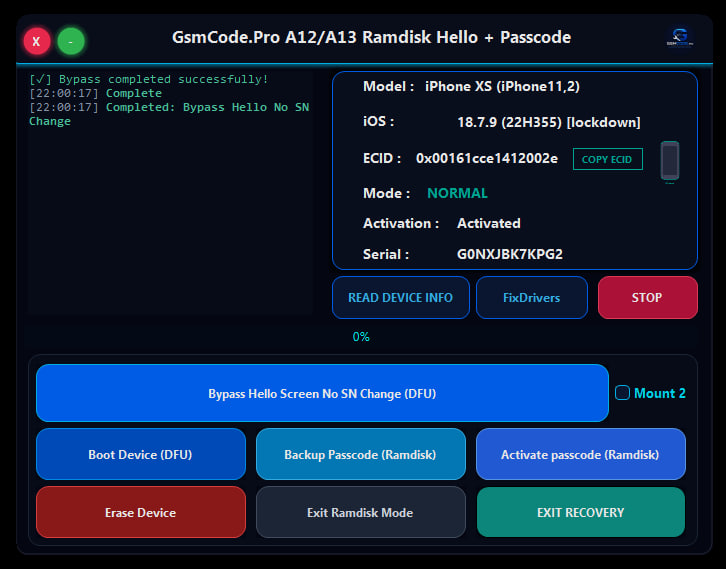This screenshot has height=569, width=726.
Task: Click the GsmCode logo icon
Action: point(680,38)
